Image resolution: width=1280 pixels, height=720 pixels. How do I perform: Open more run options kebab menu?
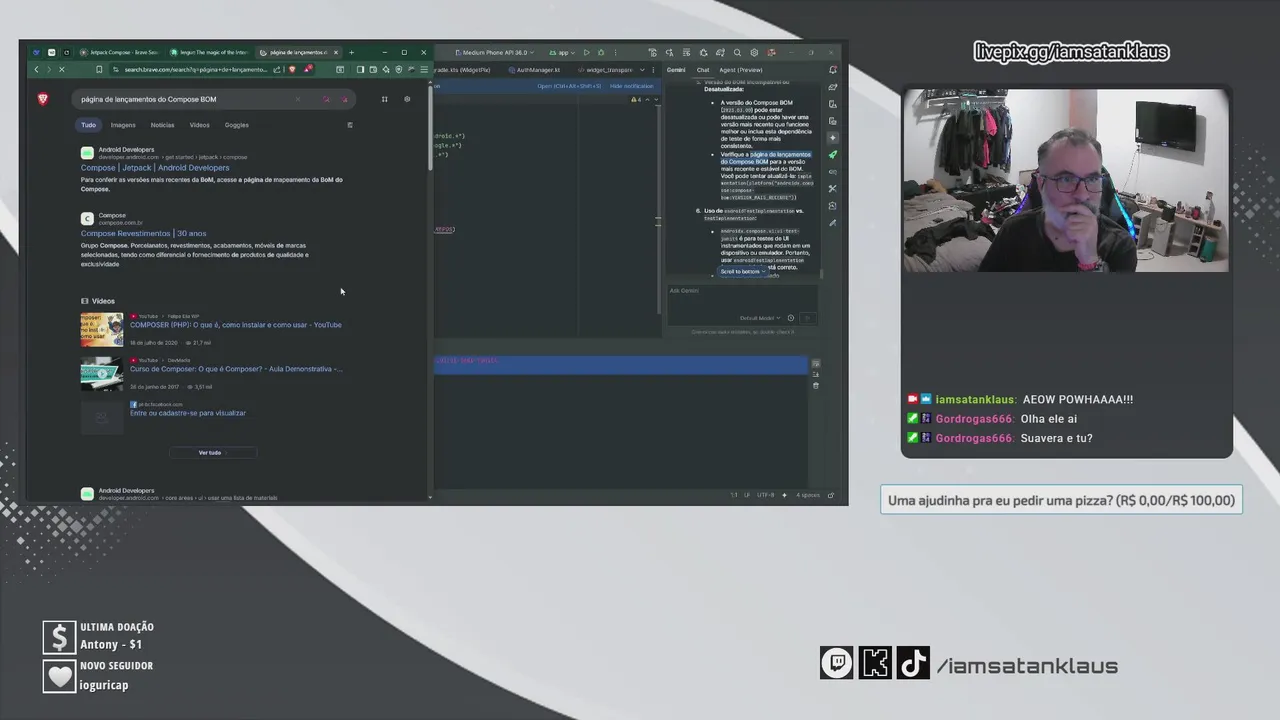(615, 52)
